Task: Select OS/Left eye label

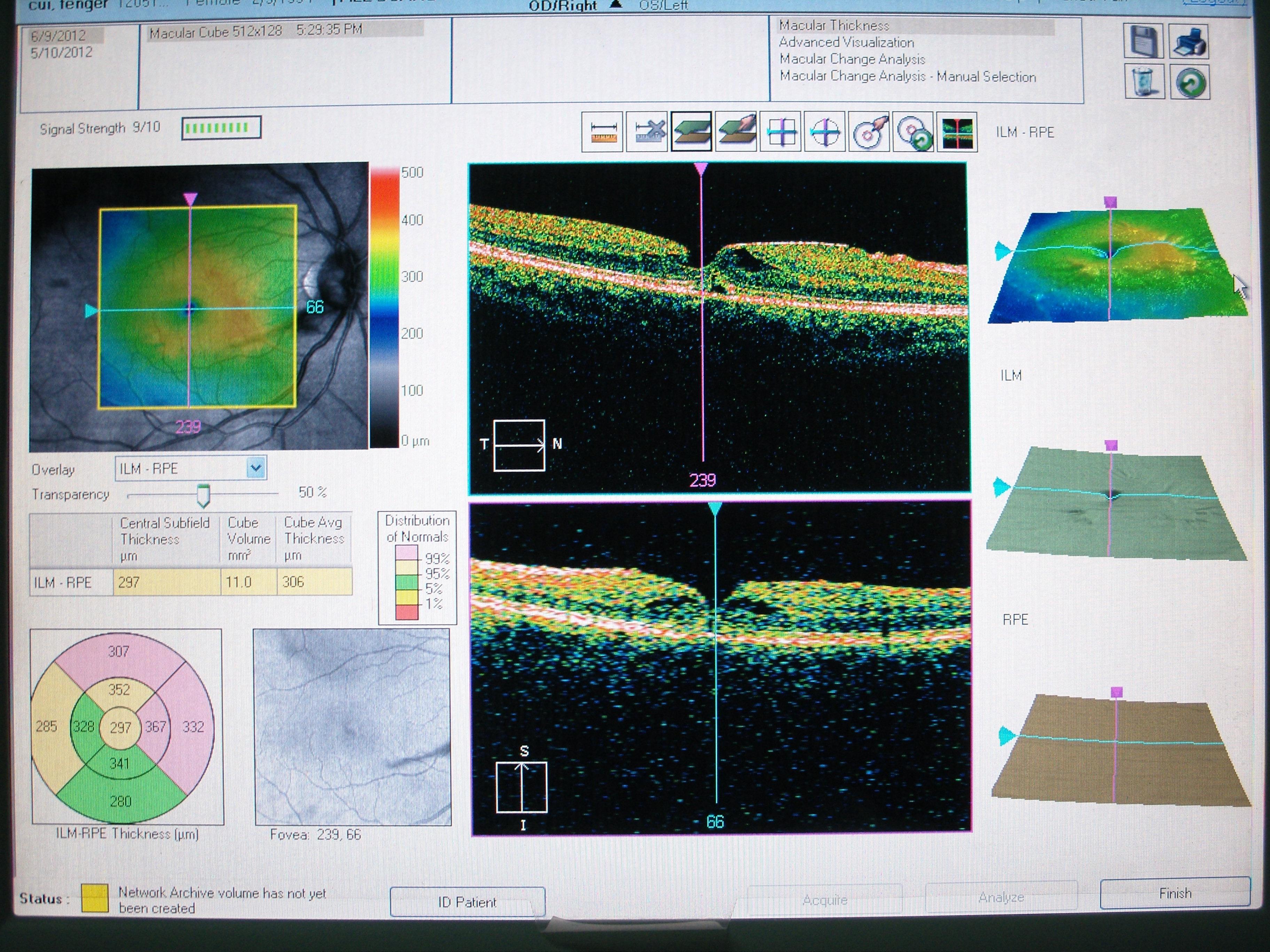Action: pyautogui.click(x=663, y=6)
